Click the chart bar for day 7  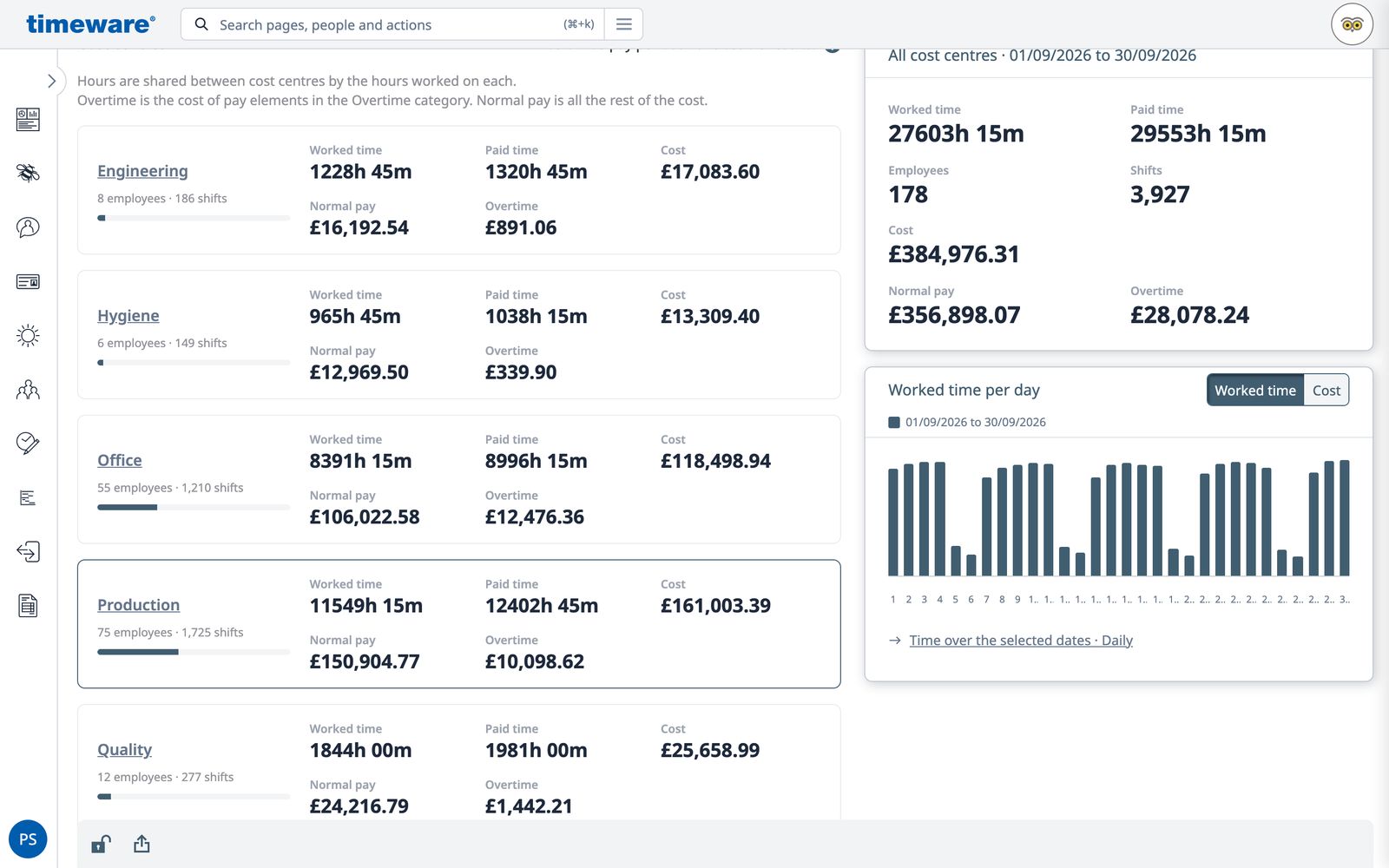point(986,526)
